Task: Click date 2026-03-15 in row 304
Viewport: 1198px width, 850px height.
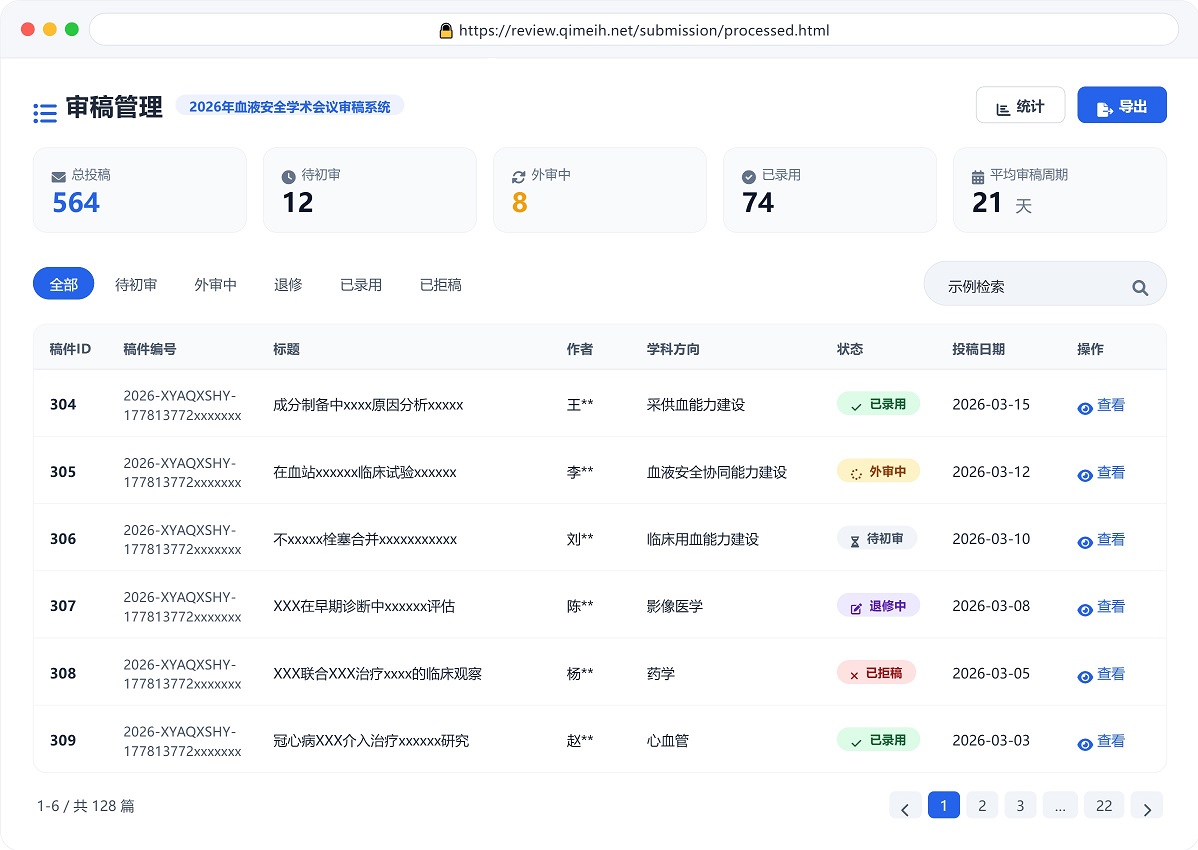Action: point(991,405)
